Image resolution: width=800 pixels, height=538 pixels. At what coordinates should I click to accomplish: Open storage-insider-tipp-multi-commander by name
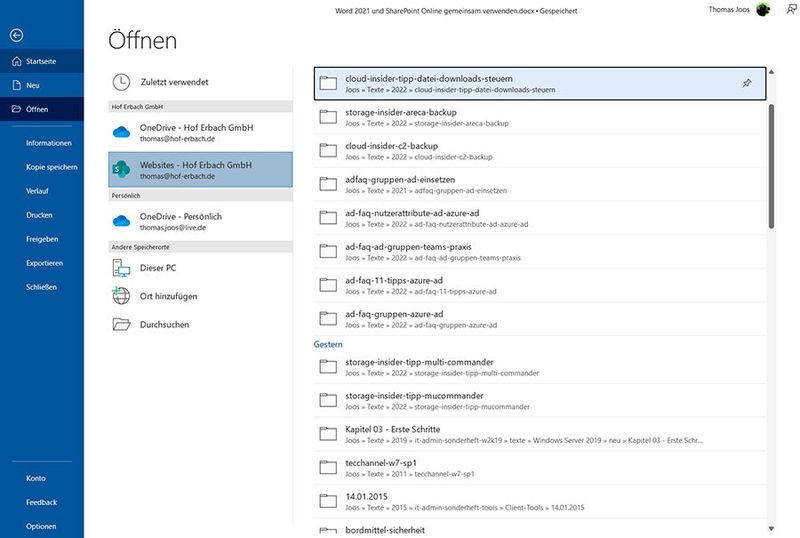pos(419,362)
